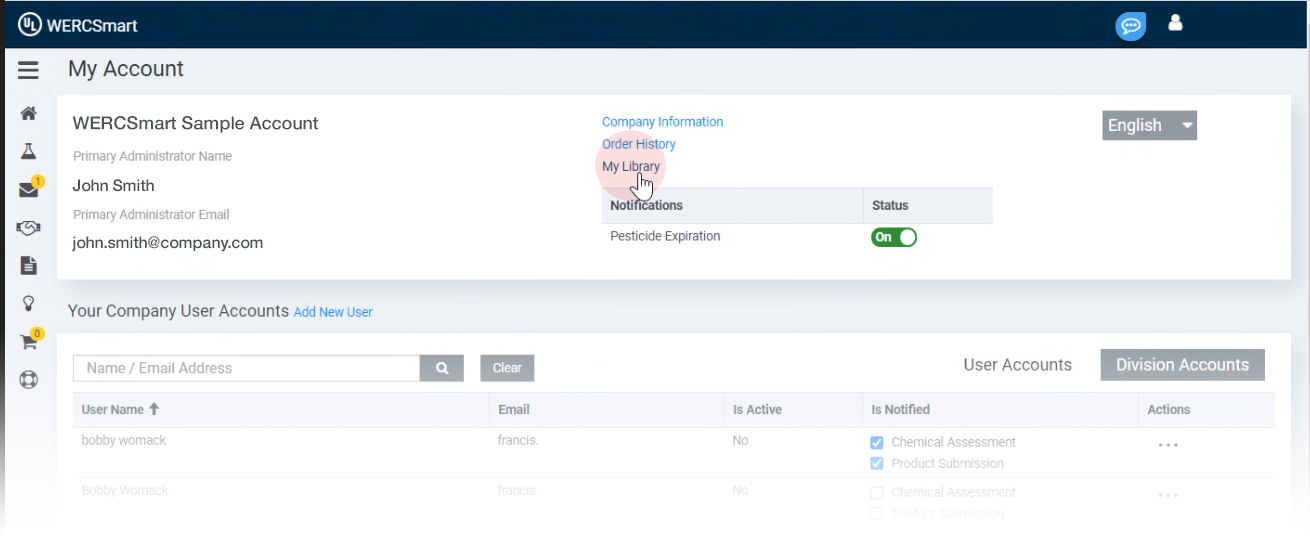Click the Notifications column header
1310x543 pixels.
(x=646, y=205)
